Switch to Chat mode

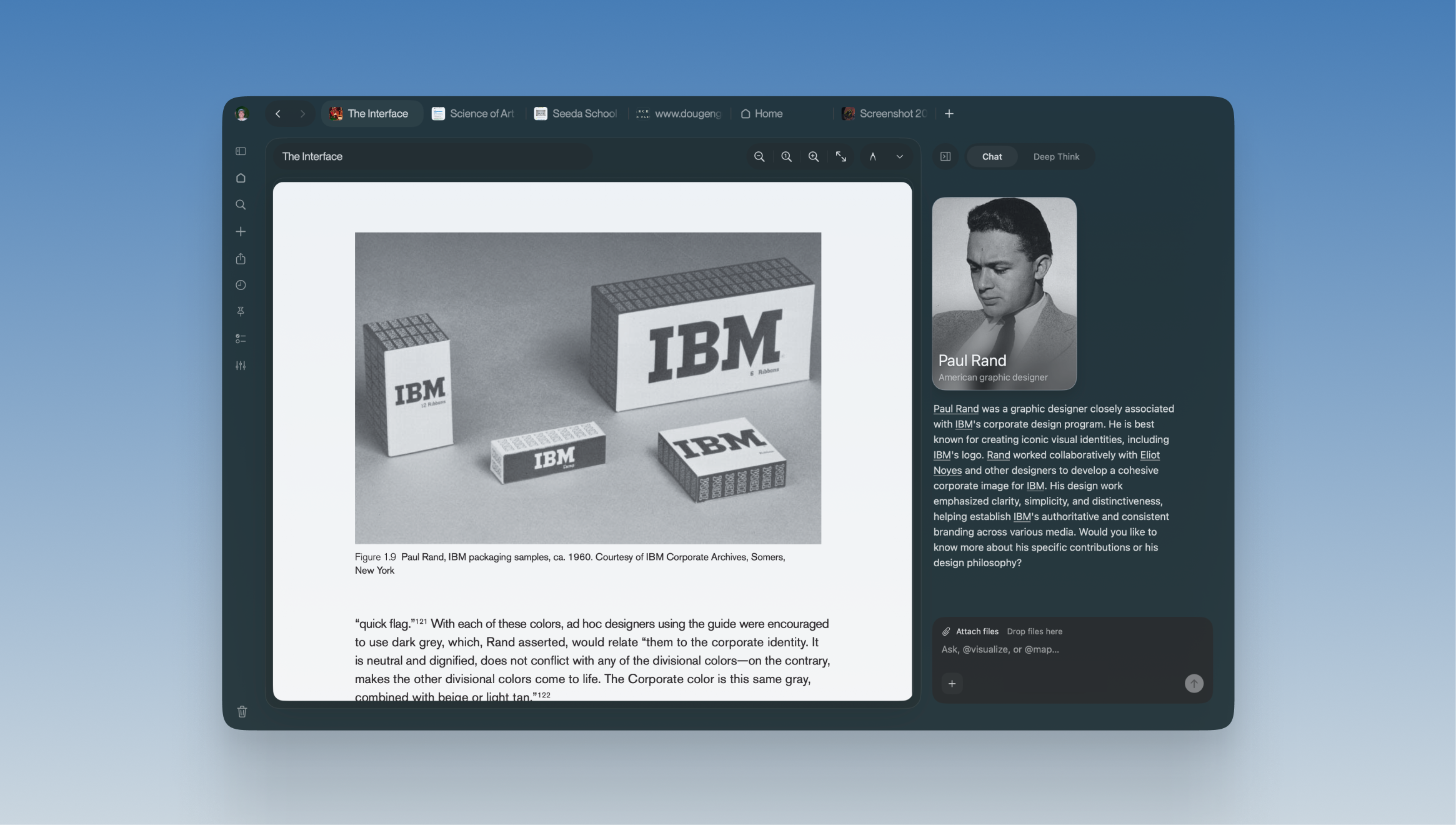click(x=992, y=157)
